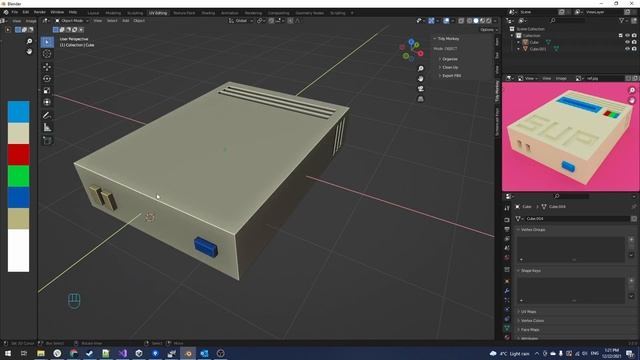Open the Modifier properties wrench tab
640x360 pixels.
507,291
